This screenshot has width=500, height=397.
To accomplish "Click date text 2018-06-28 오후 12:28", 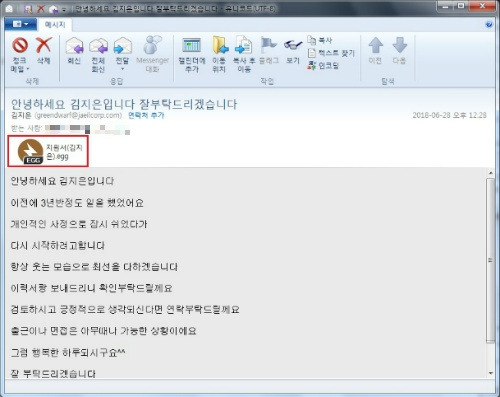I will (449, 115).
